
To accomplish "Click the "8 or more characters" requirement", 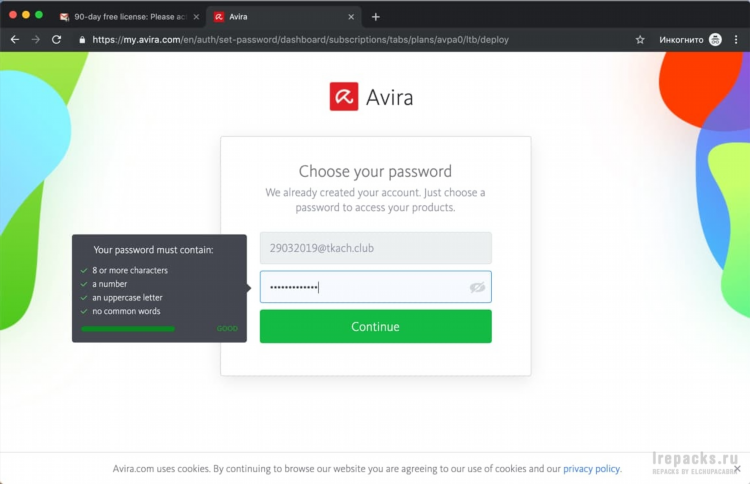I will [x=130, y=270].
